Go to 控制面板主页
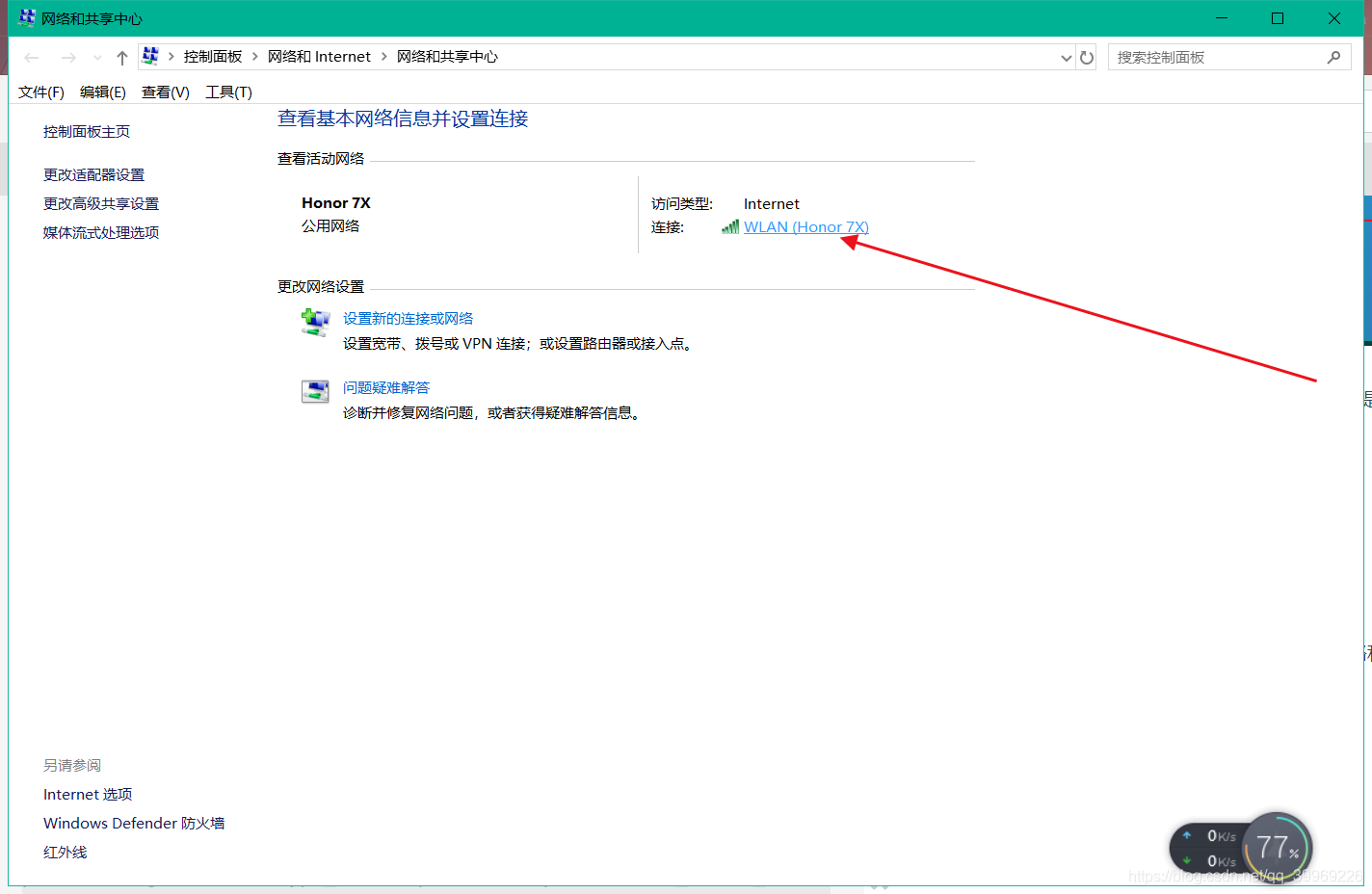 87,132
